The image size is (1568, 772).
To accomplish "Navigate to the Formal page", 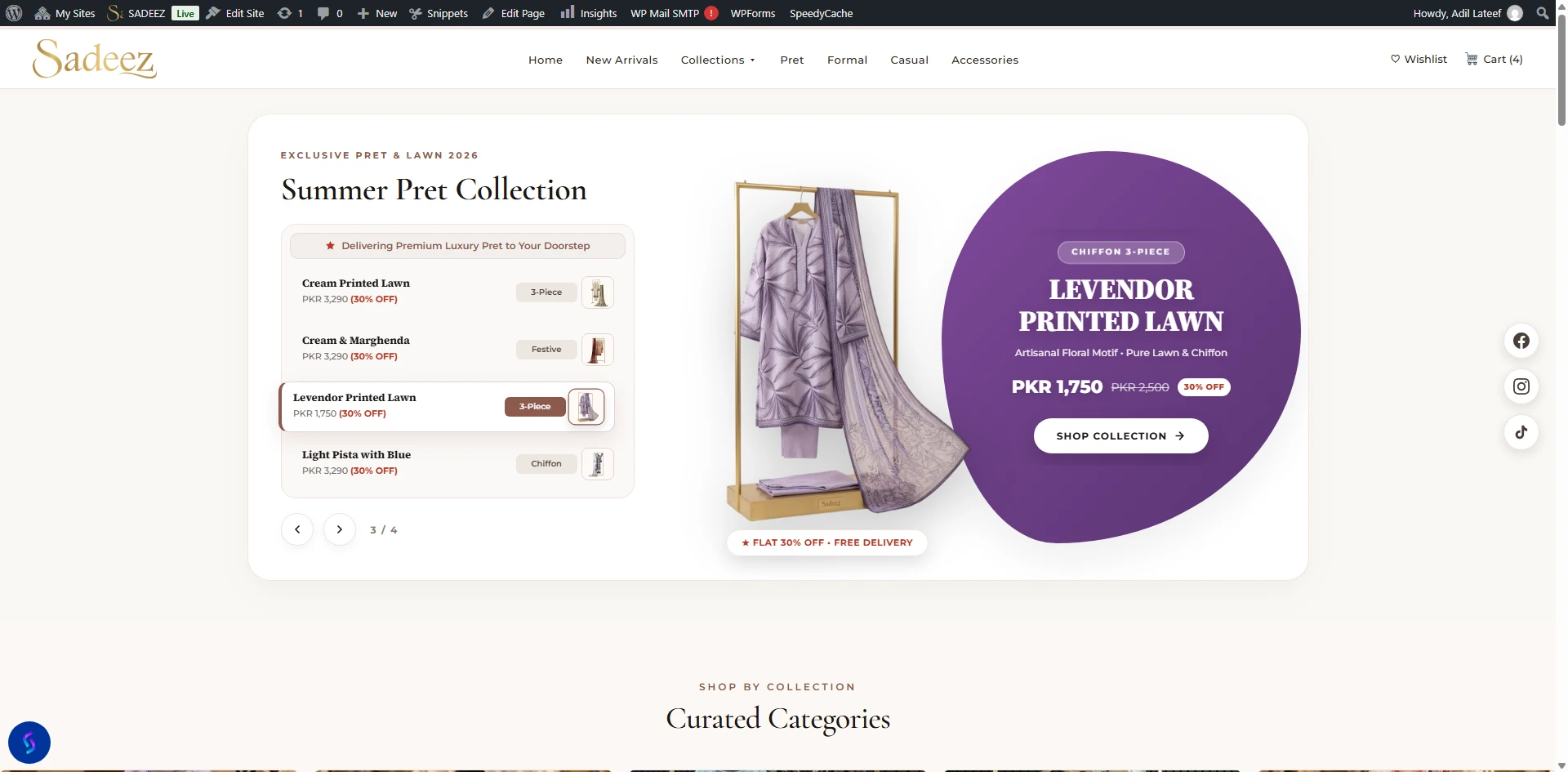I will [847, 60].
